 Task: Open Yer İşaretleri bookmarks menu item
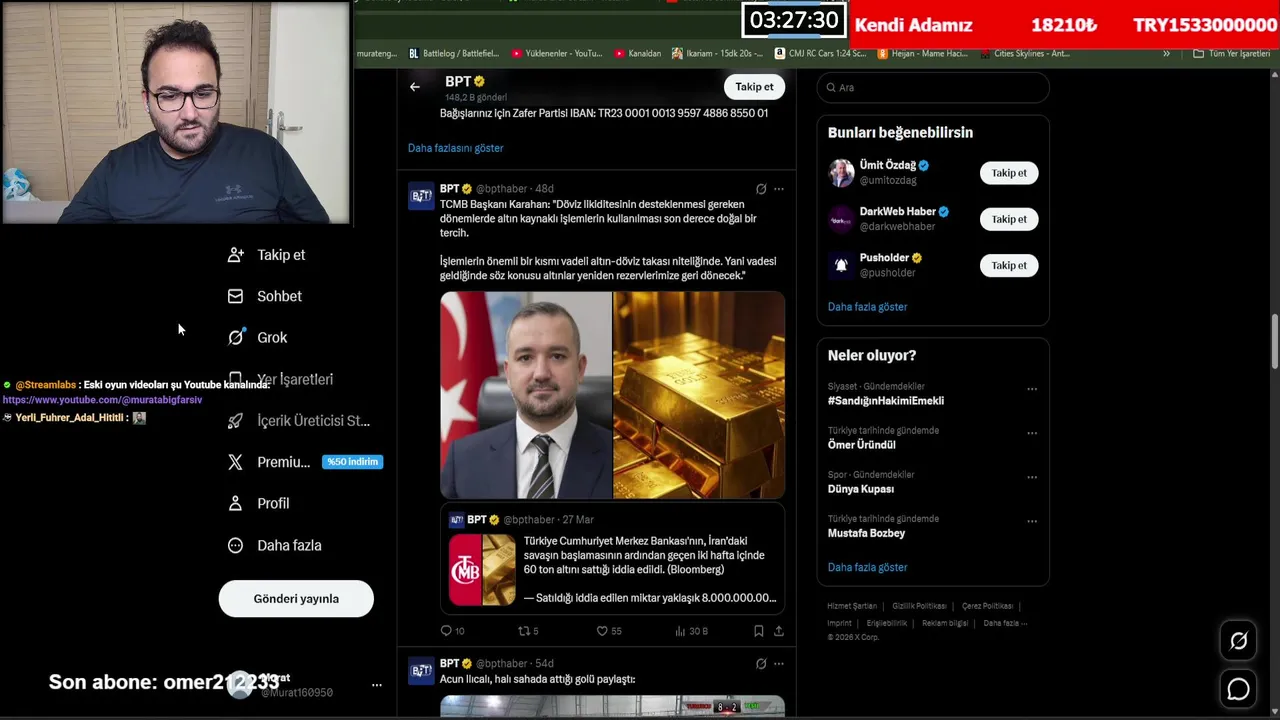coord(281,379)
